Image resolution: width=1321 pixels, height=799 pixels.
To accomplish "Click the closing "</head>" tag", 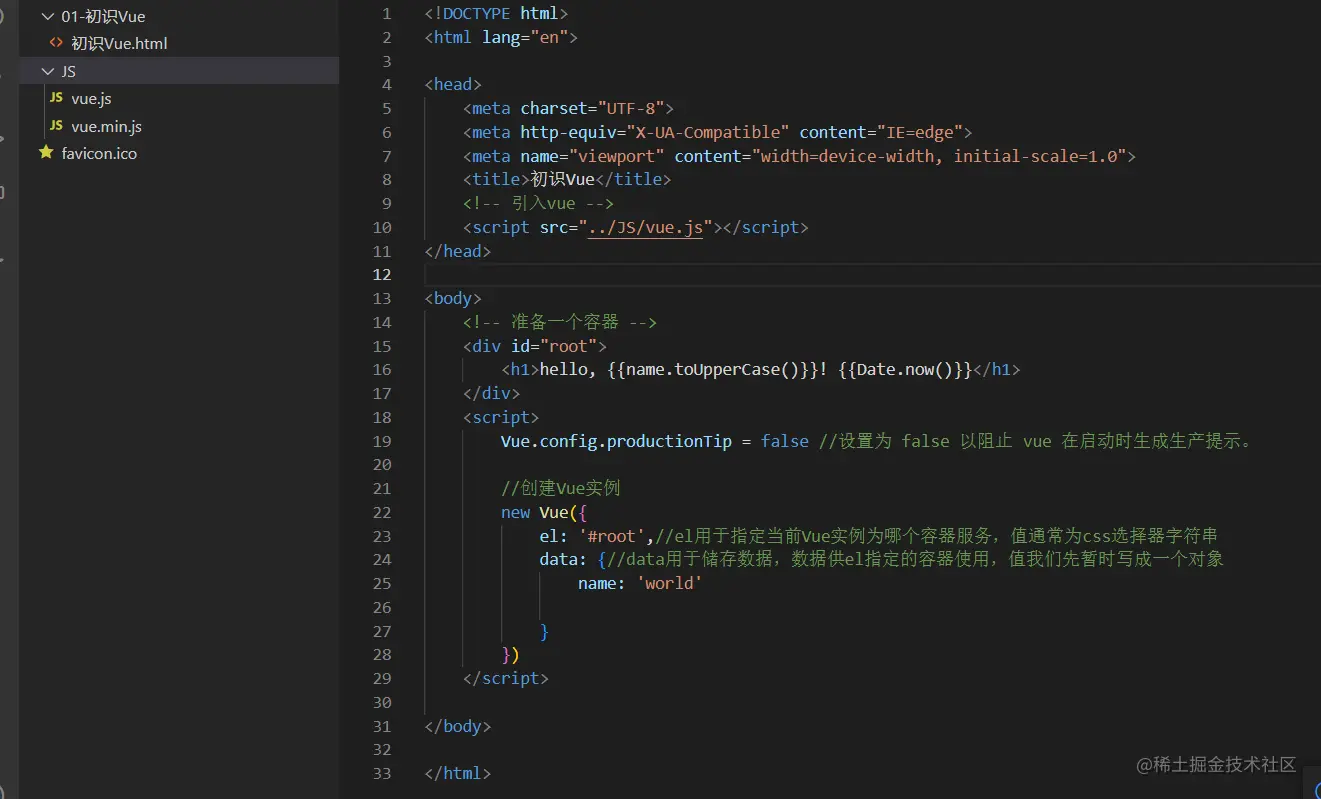I will click(x=458, y=252).
